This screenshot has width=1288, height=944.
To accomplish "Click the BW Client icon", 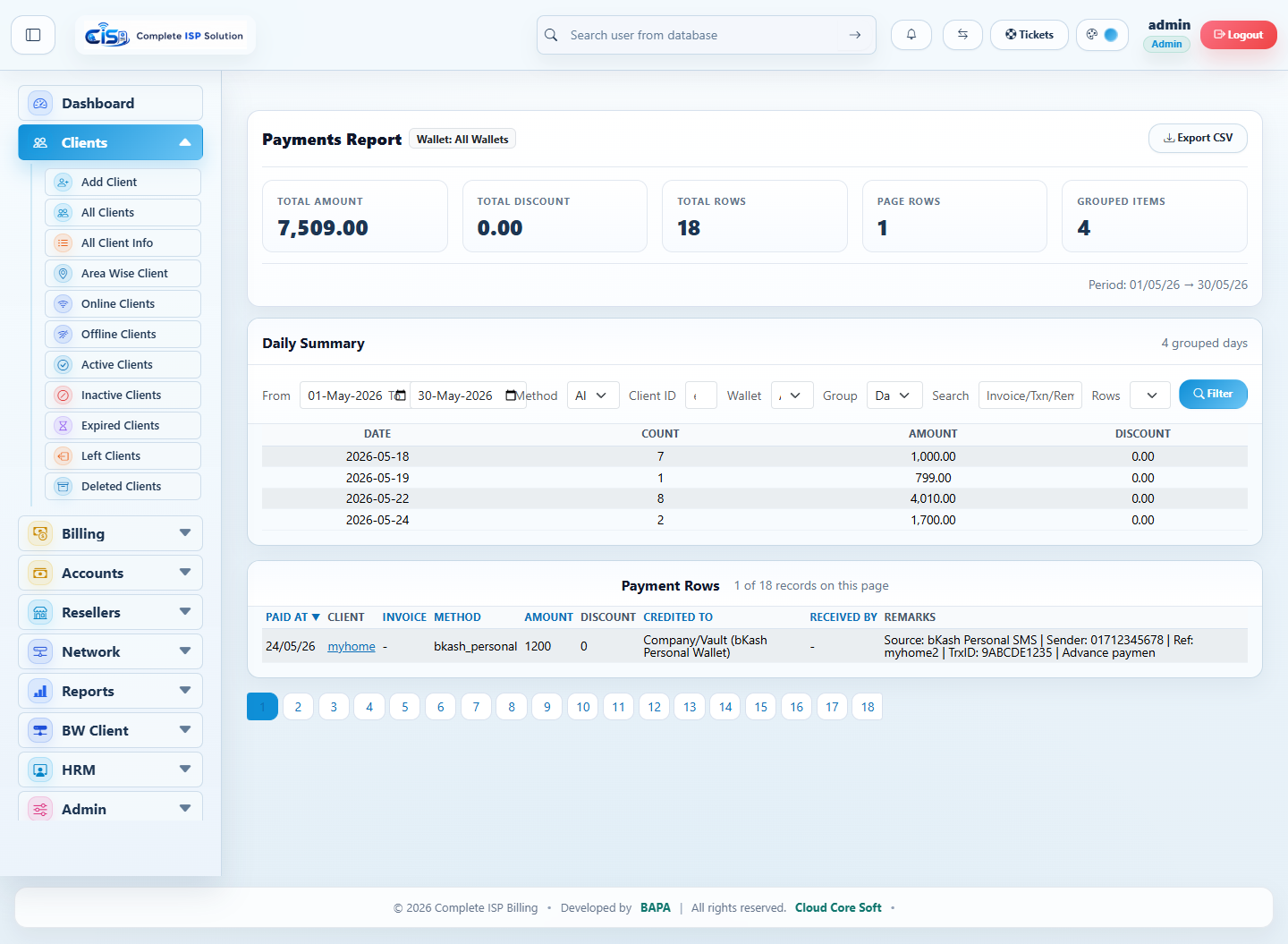I will click(40, 731).
